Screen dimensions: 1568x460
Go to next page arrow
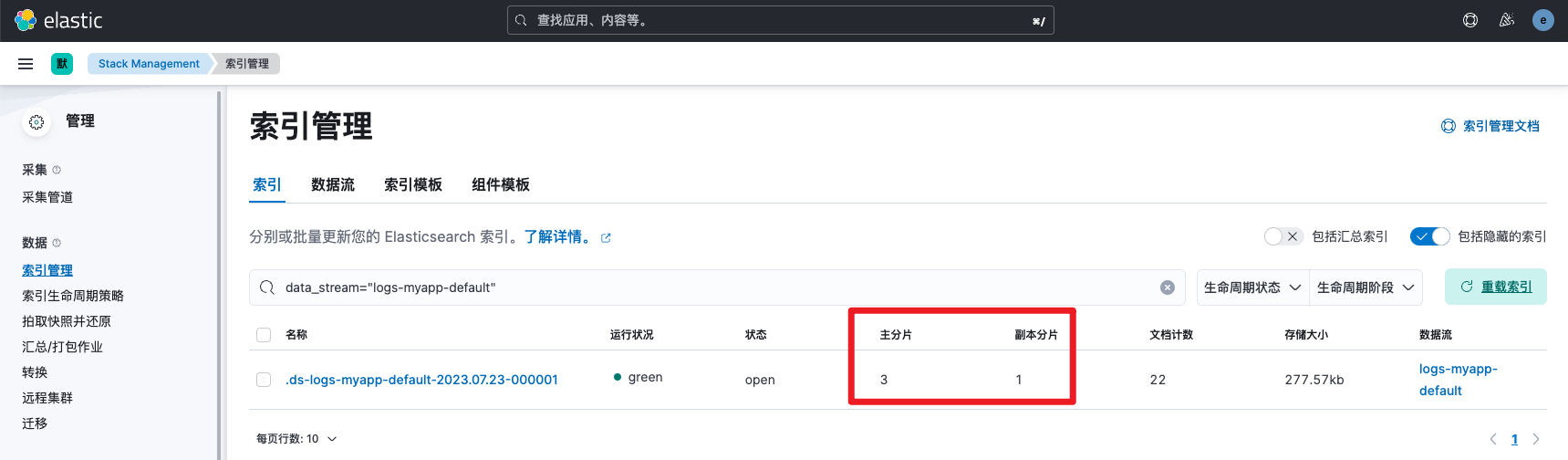coord(1536,439)
